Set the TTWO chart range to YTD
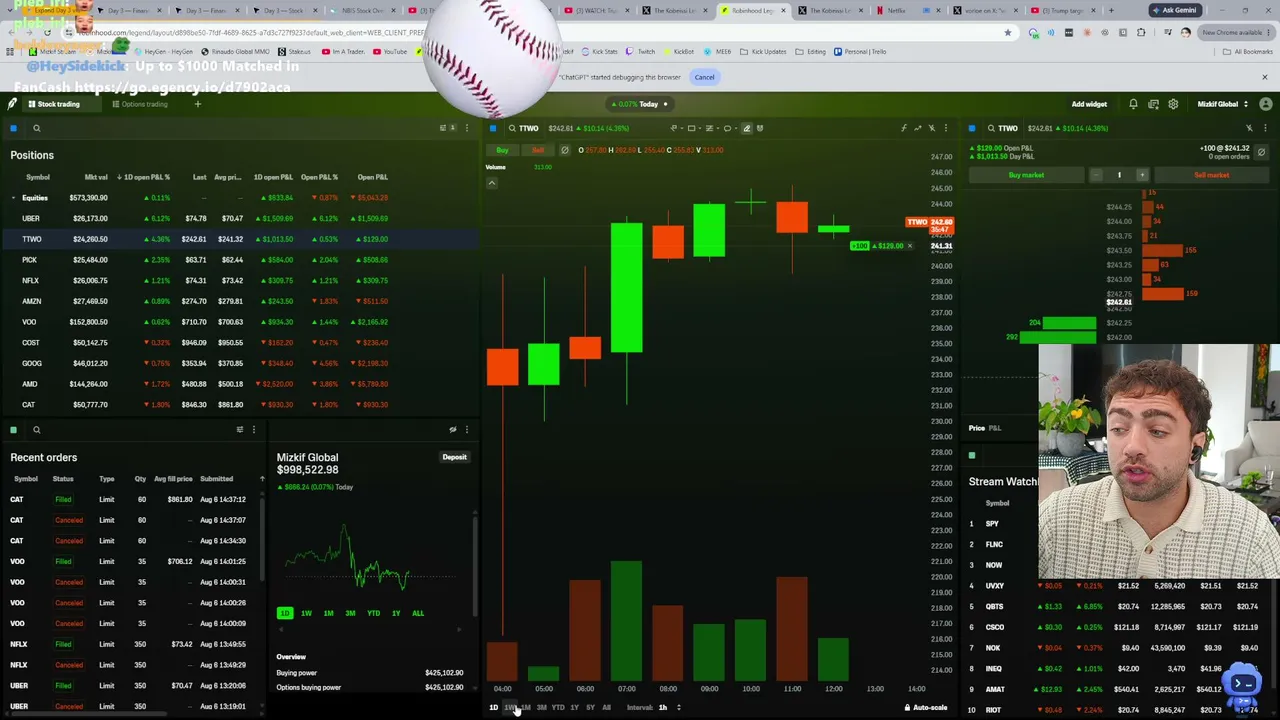Screen dimensions: 1280x720 click(557, 708)
